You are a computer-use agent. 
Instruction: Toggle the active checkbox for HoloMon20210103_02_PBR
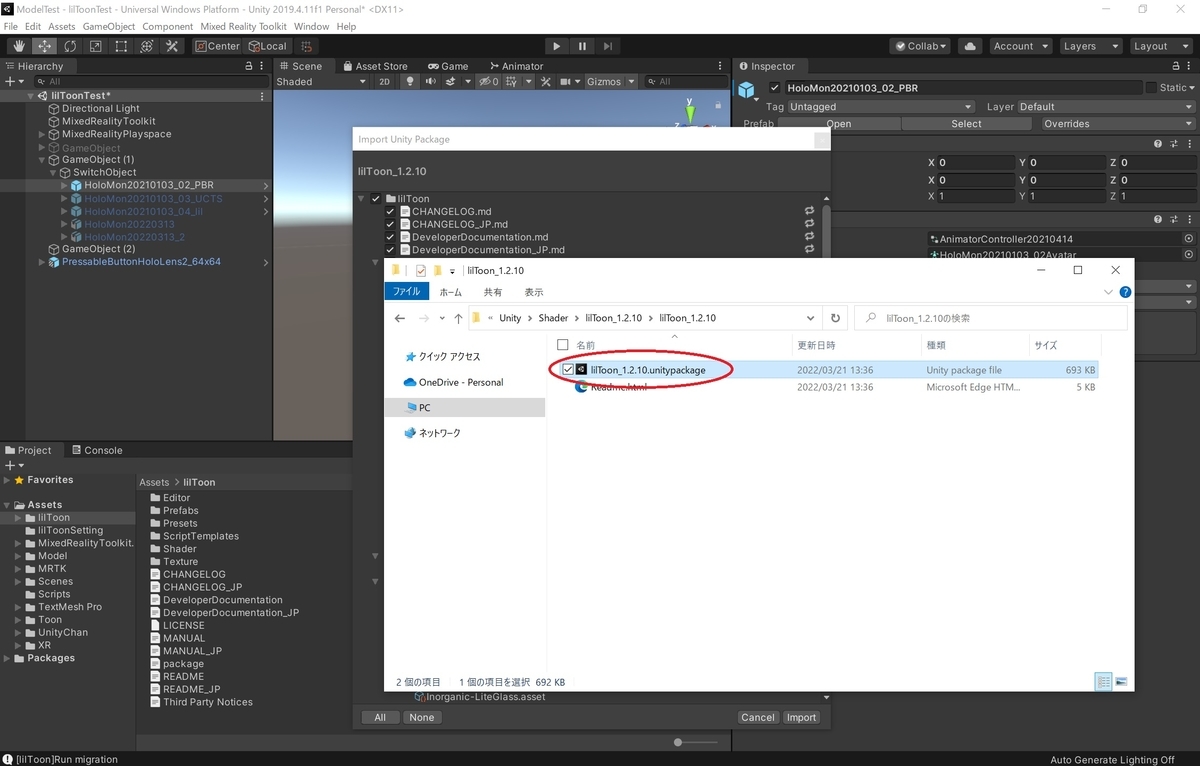(x=774, y=88)
